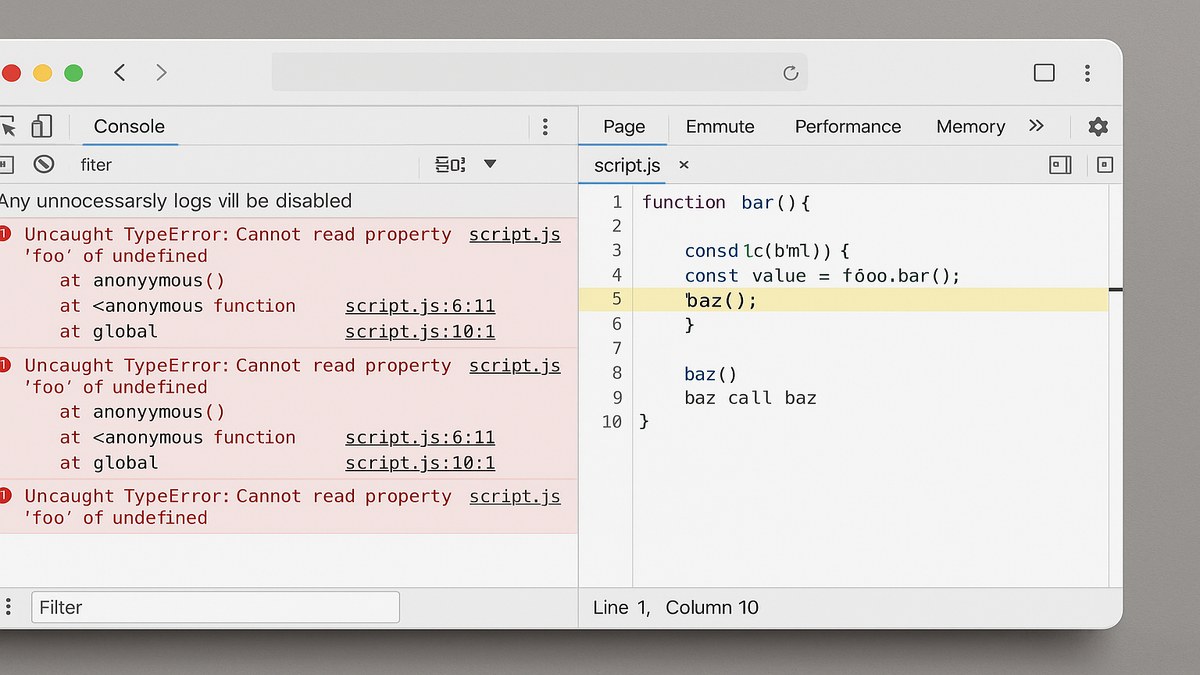Open the browser's three-dot menu
1200x675 pixels.
pos(1087,72)
